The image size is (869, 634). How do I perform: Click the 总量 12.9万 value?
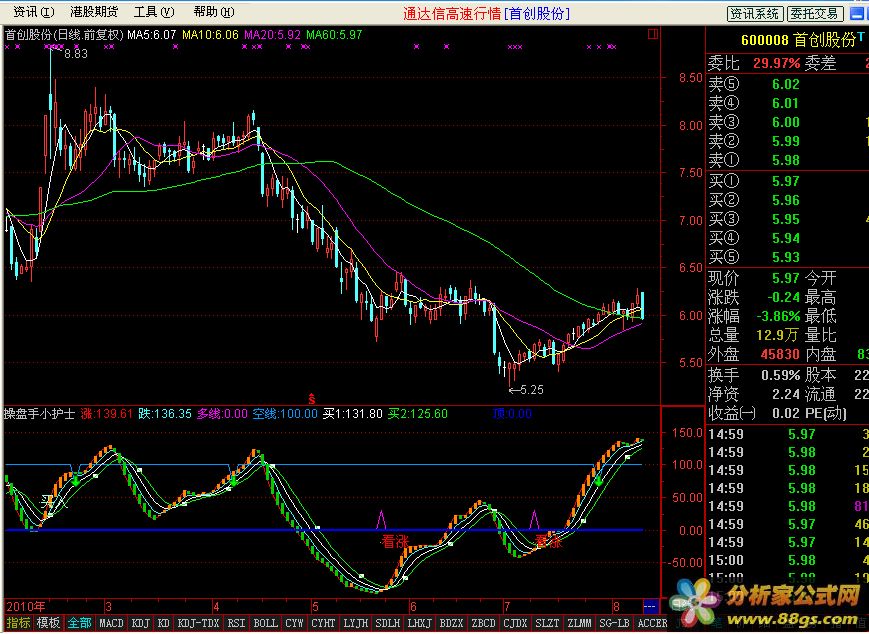(x=778, y=335)
